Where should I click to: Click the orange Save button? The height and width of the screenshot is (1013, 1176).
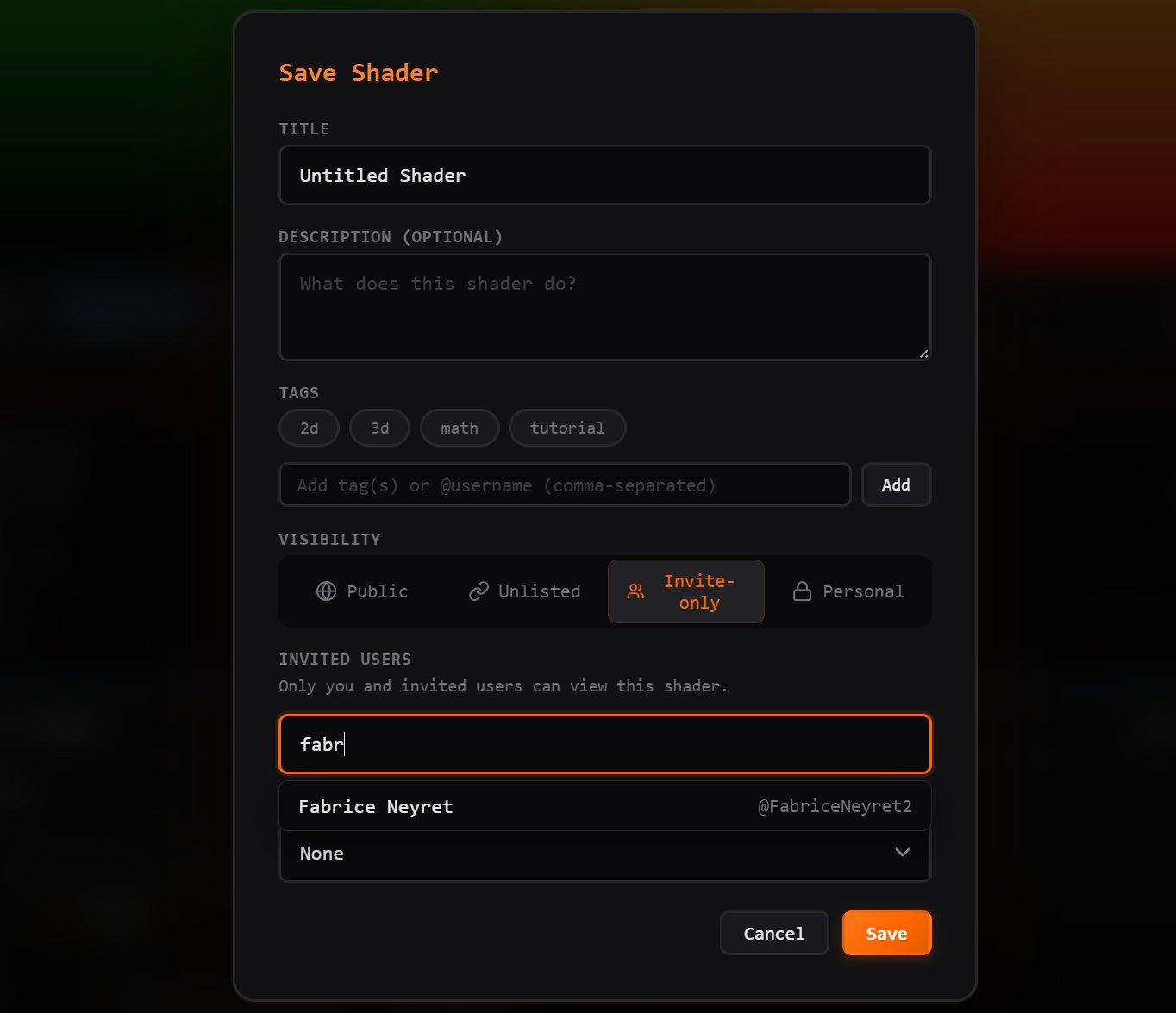(885, 934)
